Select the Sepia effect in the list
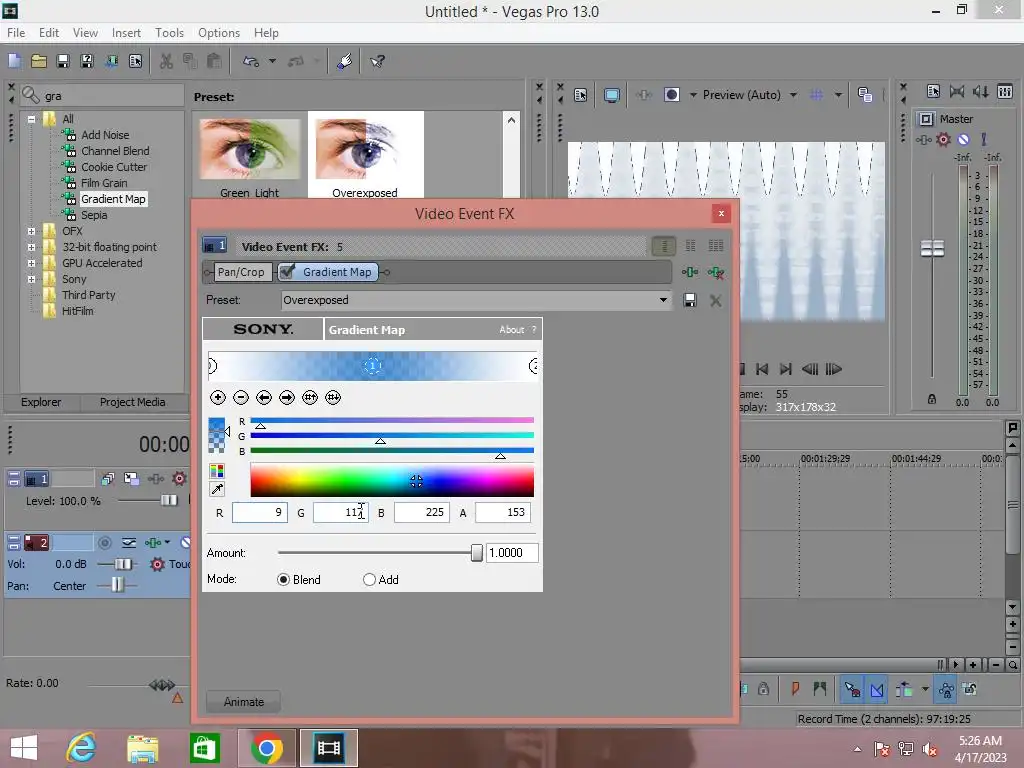Image resolution: width=1024 pixels, height=768 pixels. (94, 215)
